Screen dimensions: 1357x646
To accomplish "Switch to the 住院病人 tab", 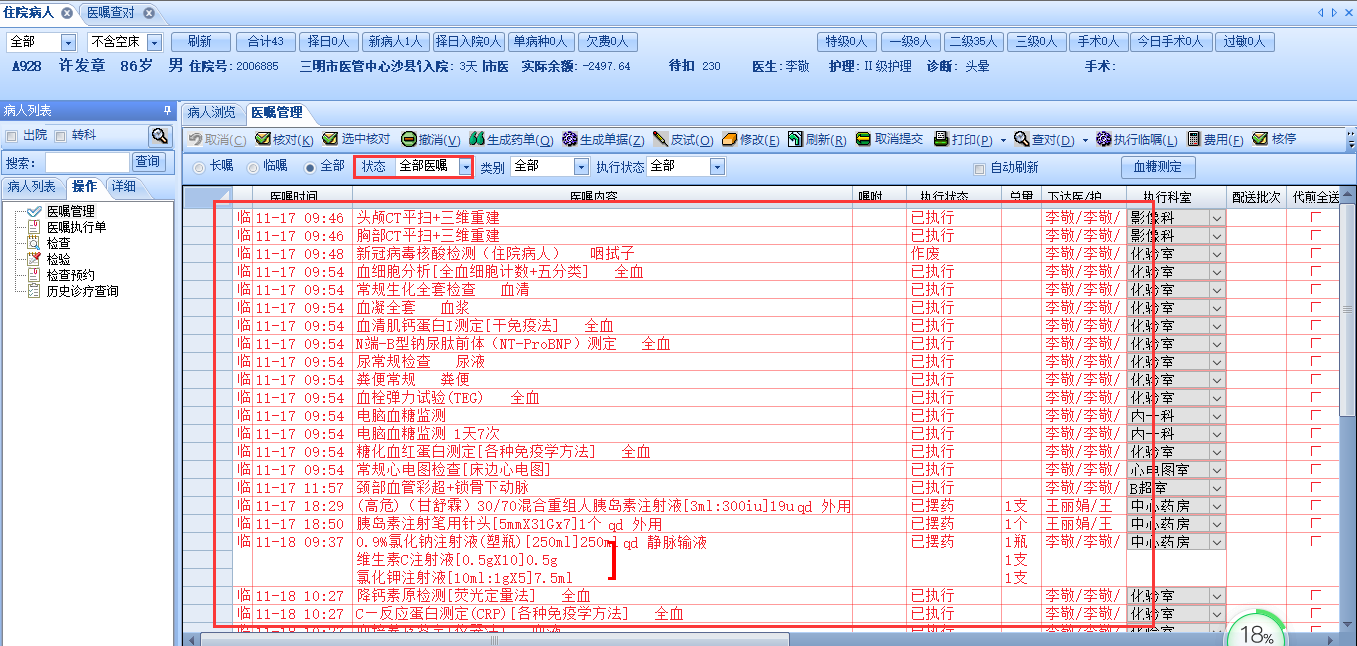I will tap(29, 13).
